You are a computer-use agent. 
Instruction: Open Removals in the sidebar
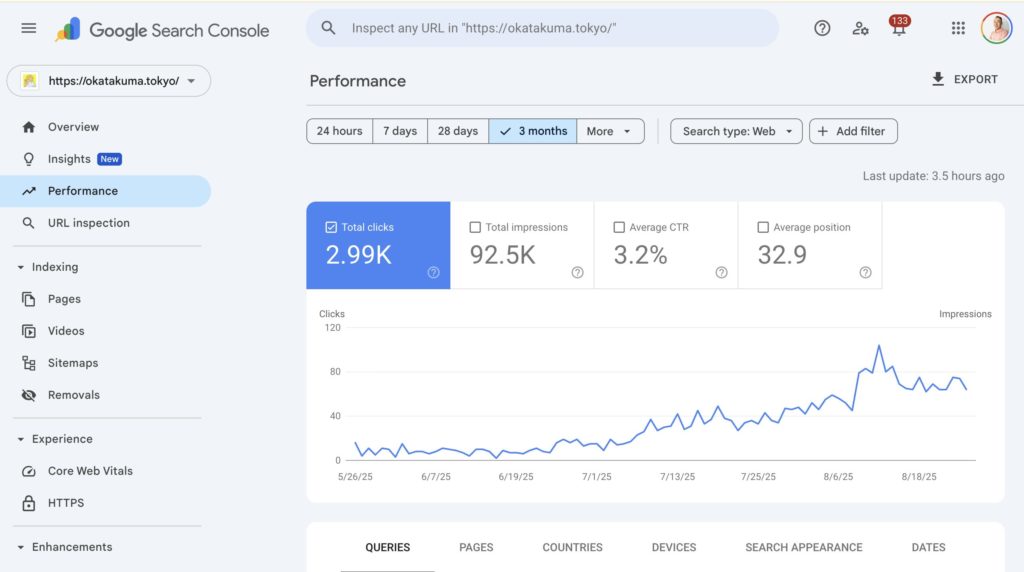click(x=106, y=395)
